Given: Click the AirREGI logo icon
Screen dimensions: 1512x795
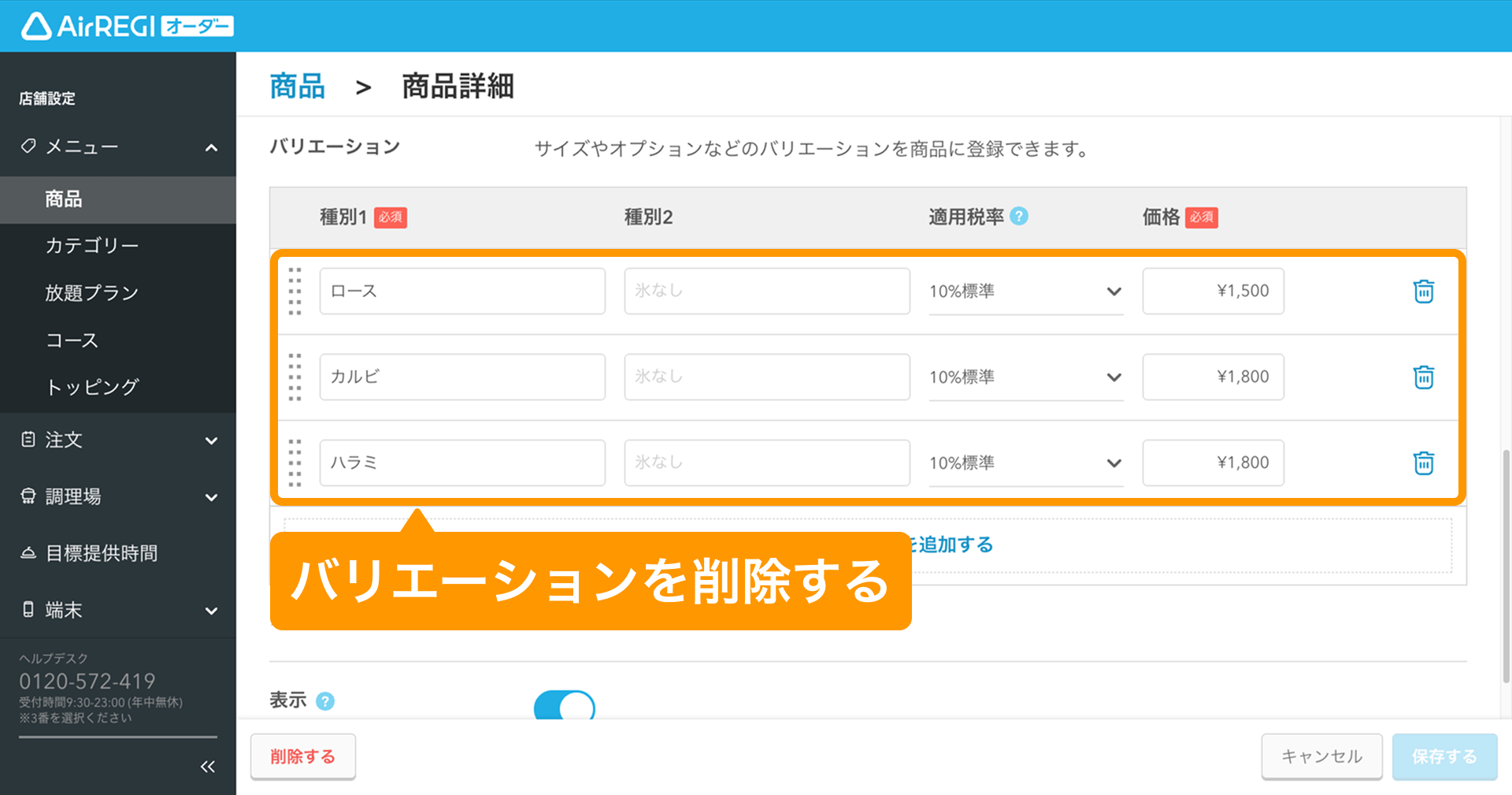Looking at the screenshot, I should point(36,26).
